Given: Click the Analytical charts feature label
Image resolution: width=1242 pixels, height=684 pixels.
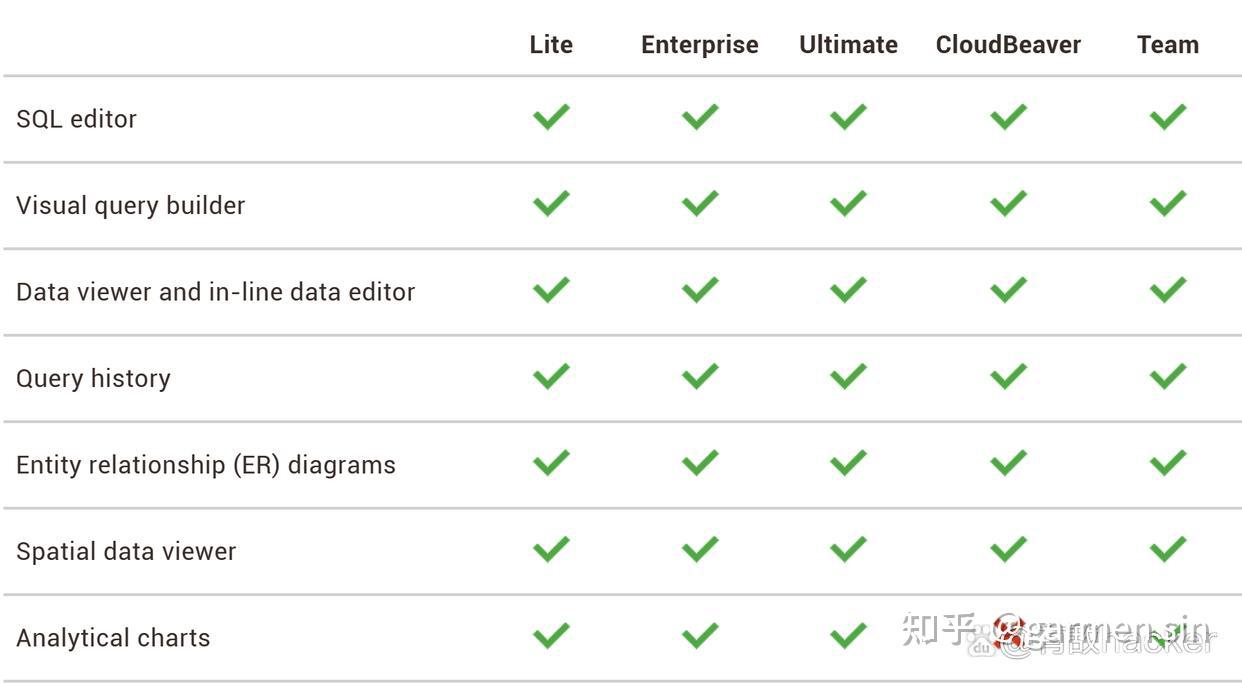Looking at the screenshot, I should [113, 638].
